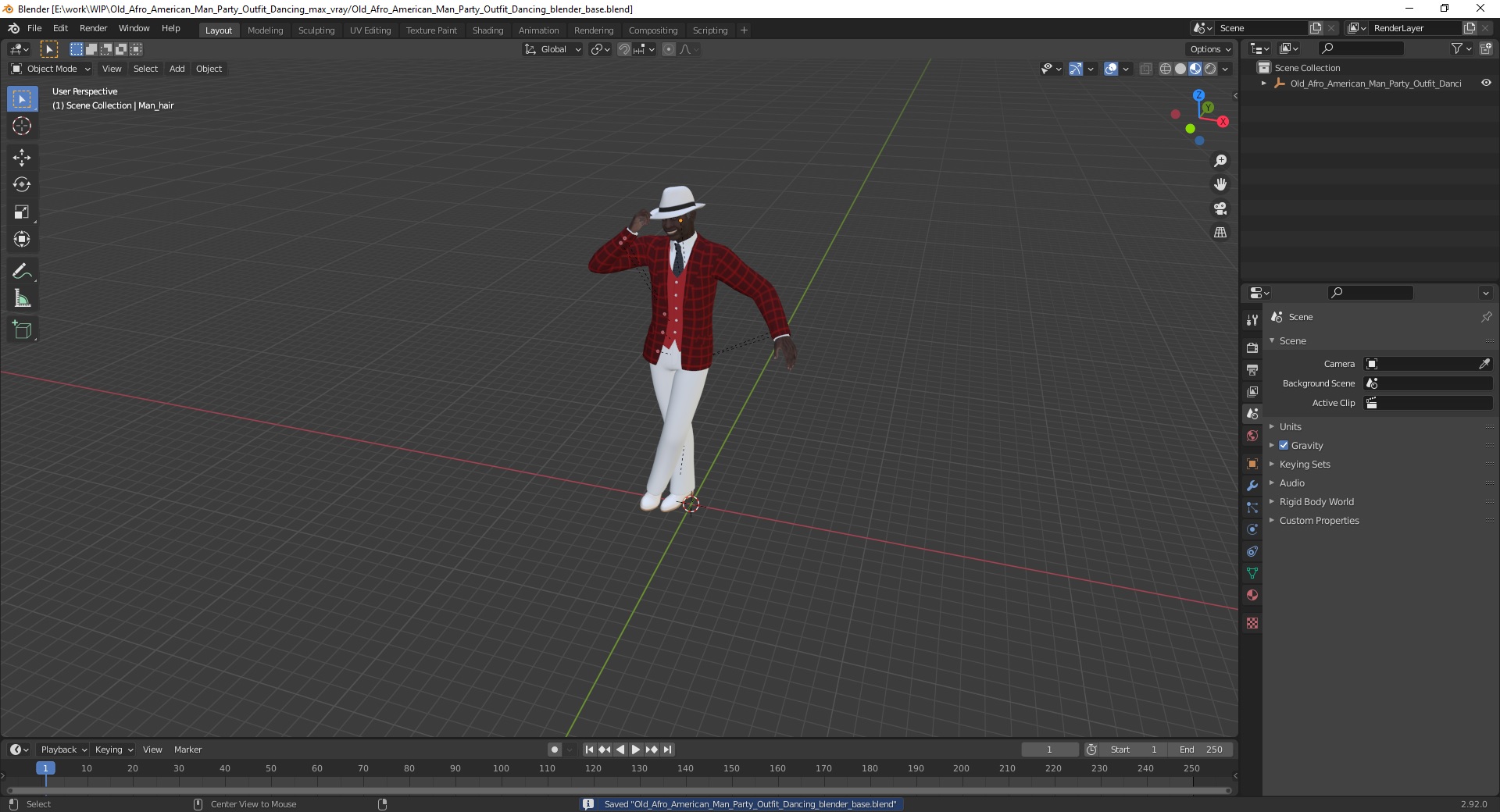Open the Object properties tab
This screenshot has width=1500, height=812.
click(x=1252, y=464)
